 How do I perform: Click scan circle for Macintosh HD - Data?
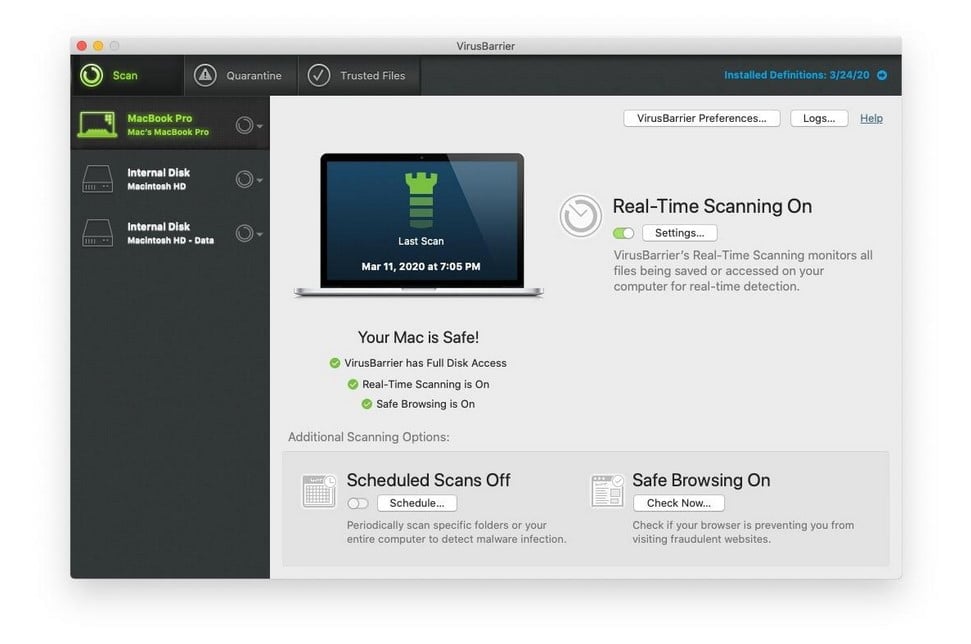(x=244, y=233)
